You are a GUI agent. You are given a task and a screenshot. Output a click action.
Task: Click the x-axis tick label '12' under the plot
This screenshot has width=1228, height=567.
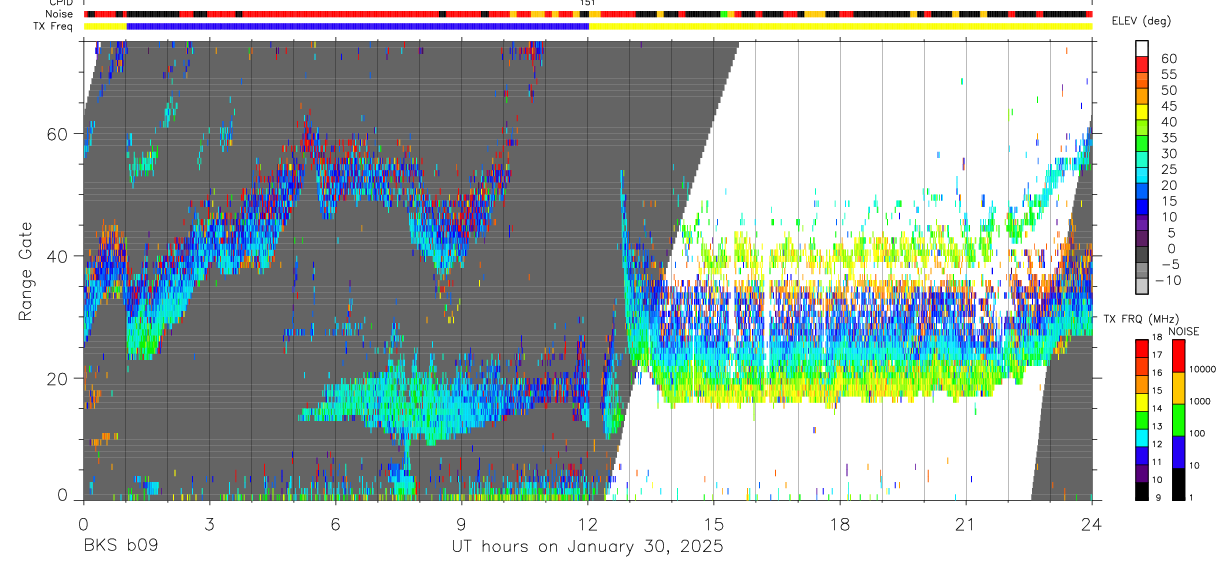point(588,523)
